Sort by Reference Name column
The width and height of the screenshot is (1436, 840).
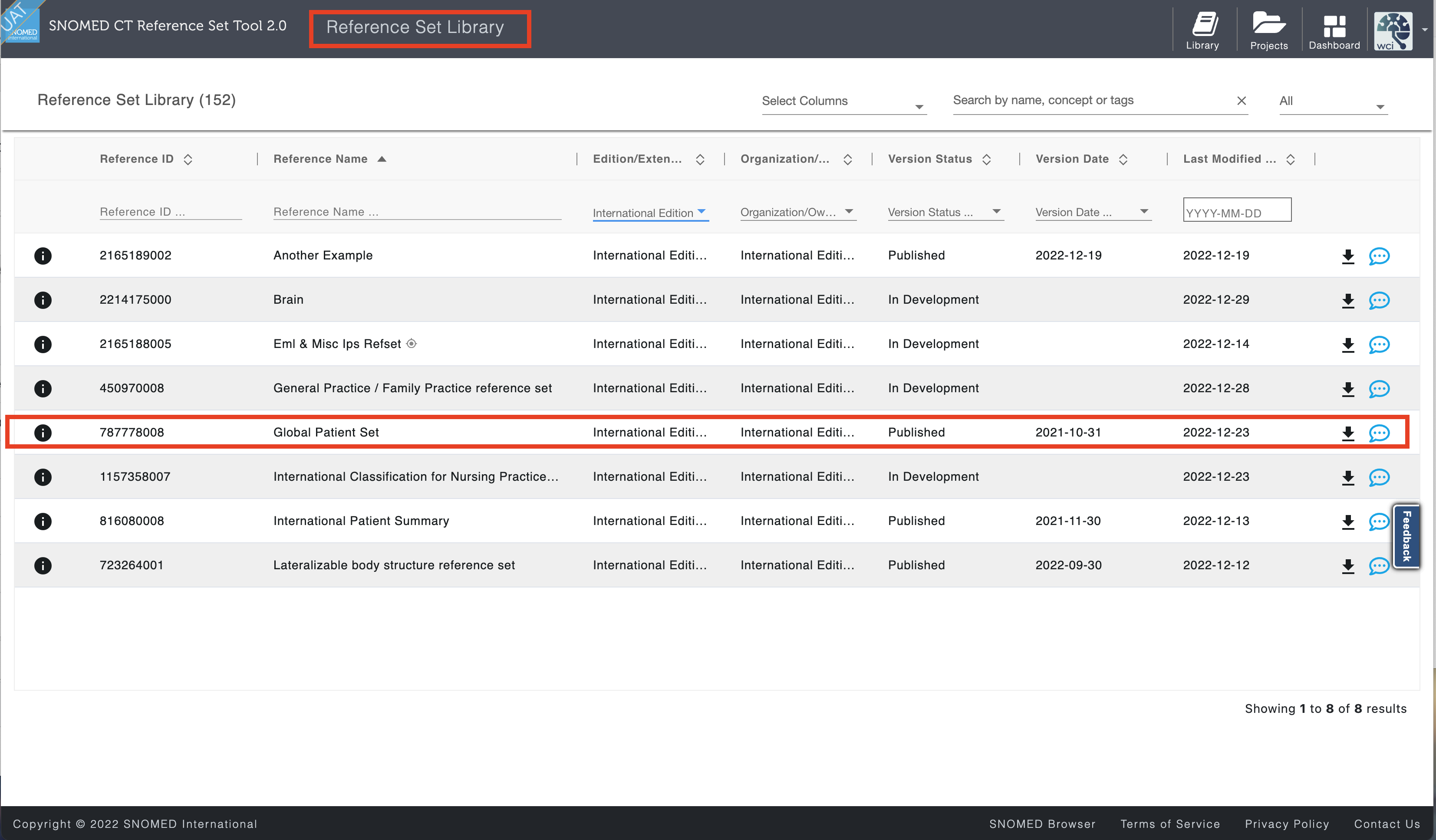(382, 159)
